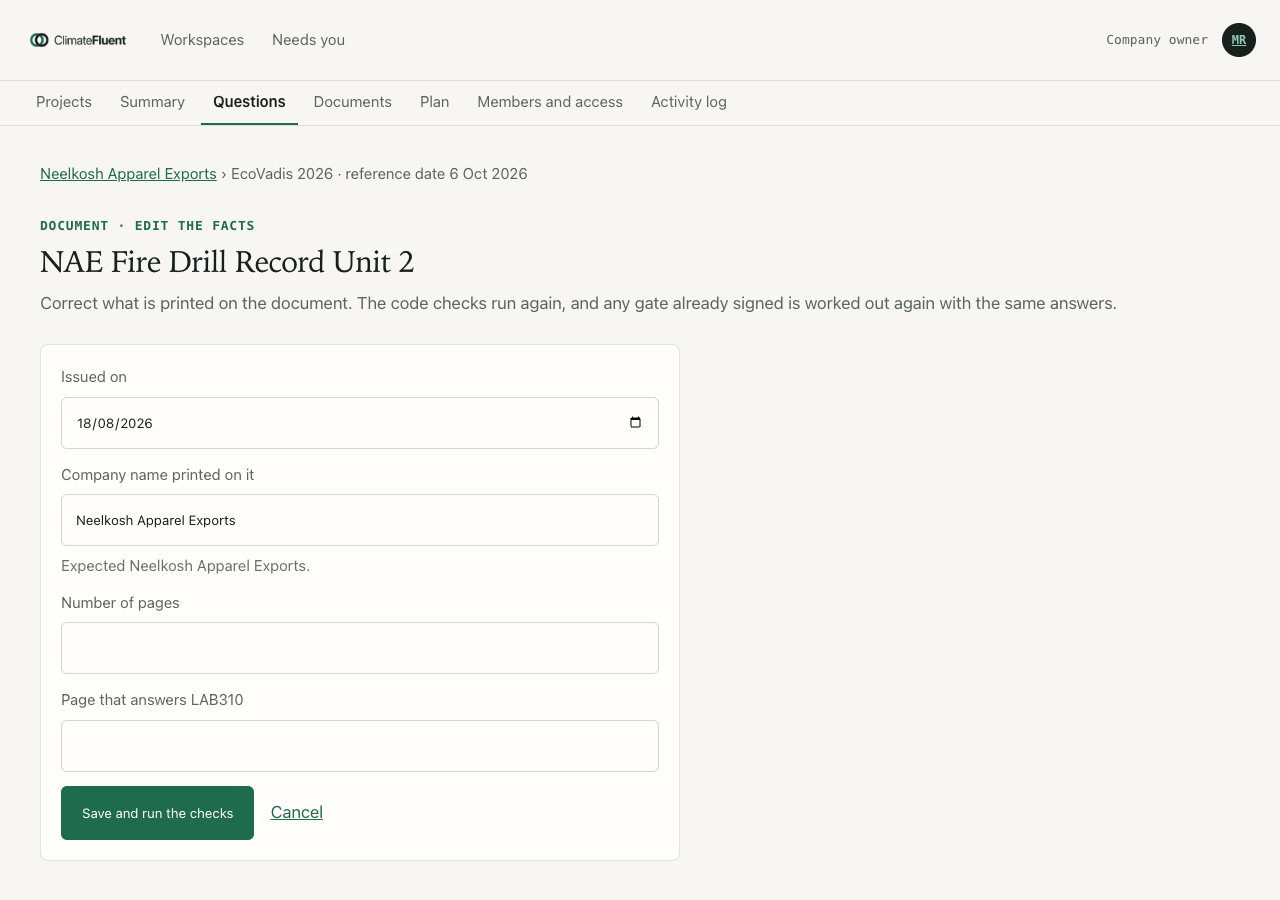The image size is (1280, 900).
Task: Click the Page that answers LAB310 label
Action: coord(152,700)
